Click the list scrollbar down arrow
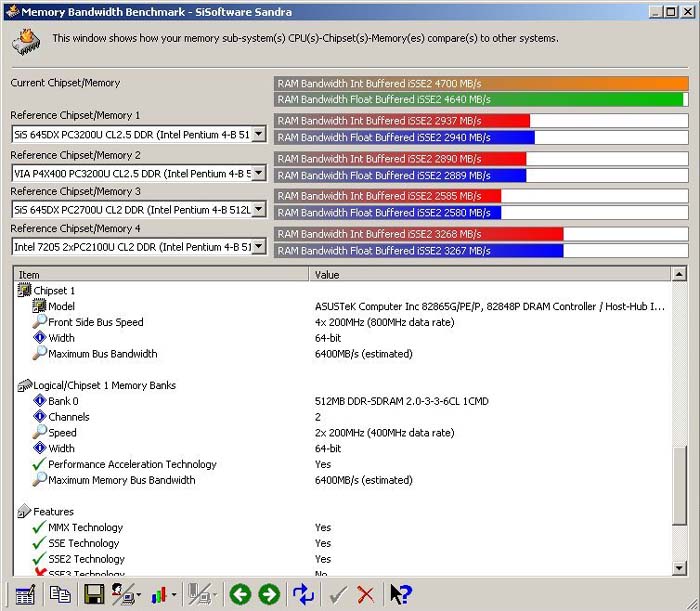Screen dimensions: 700x611 (680, 568)
